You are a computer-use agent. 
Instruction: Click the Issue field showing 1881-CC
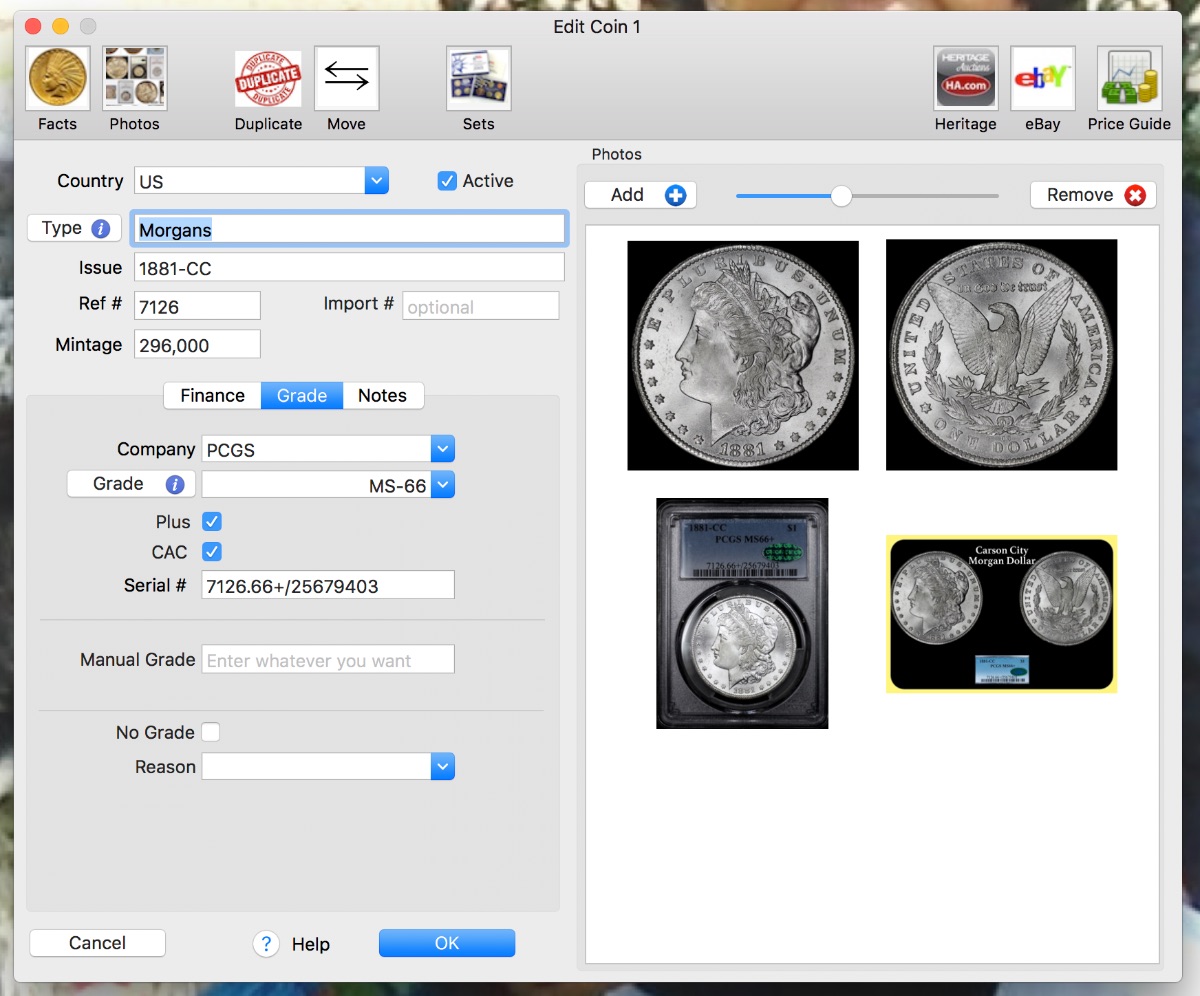tap(349, 268)
